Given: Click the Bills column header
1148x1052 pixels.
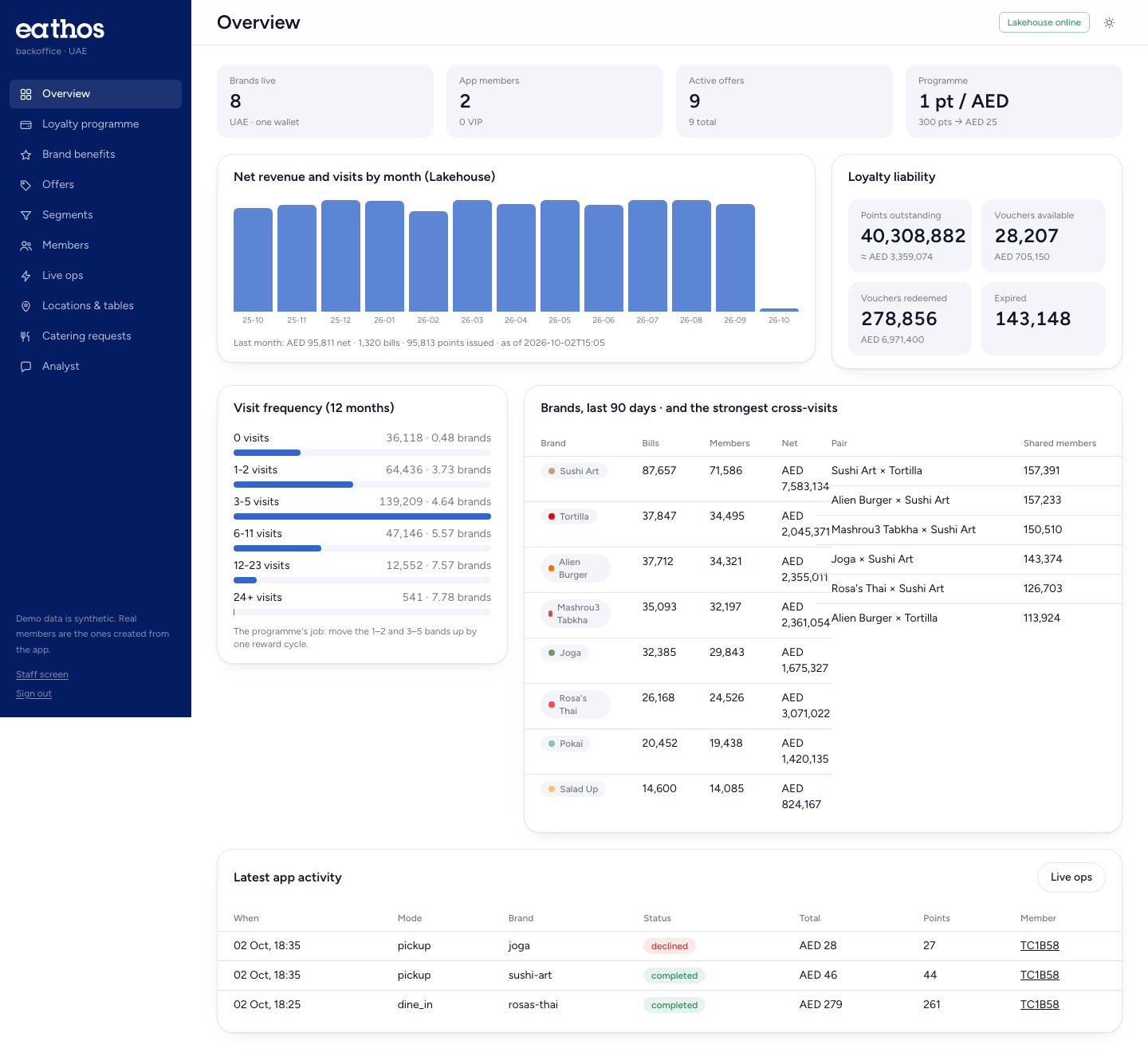Looking at the screenshot, I should (x=651, y=443).
